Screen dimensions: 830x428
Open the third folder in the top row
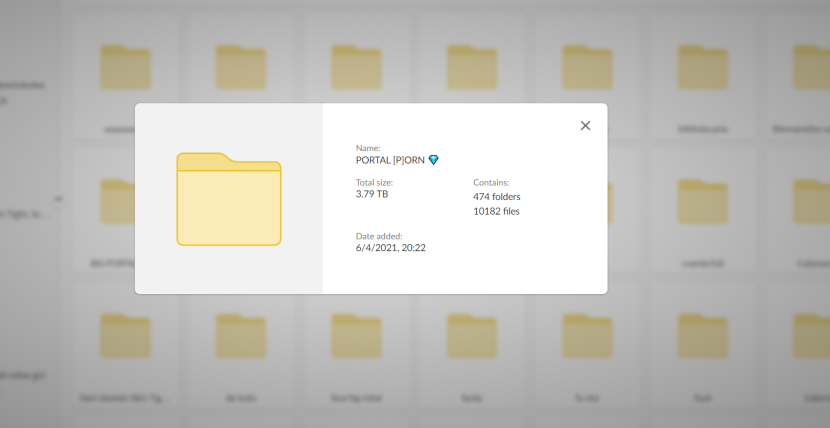tap(356, 67)
